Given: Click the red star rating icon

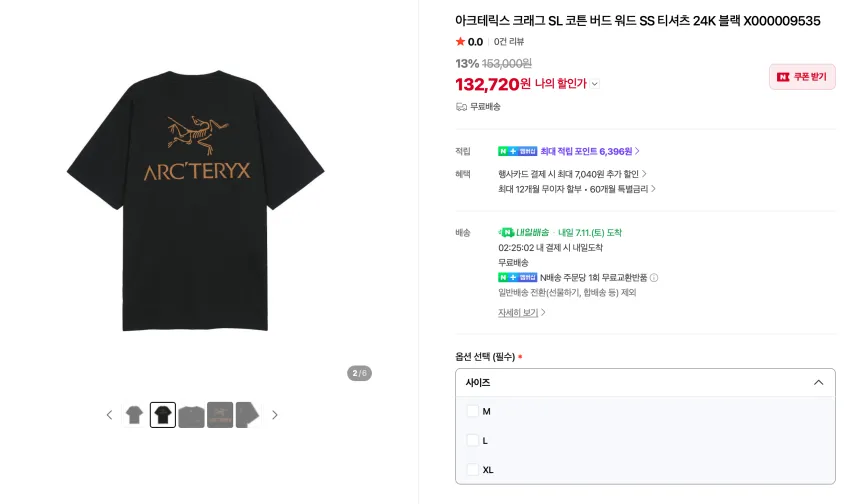Looking at the screenshot, I should tap(460, 42).
